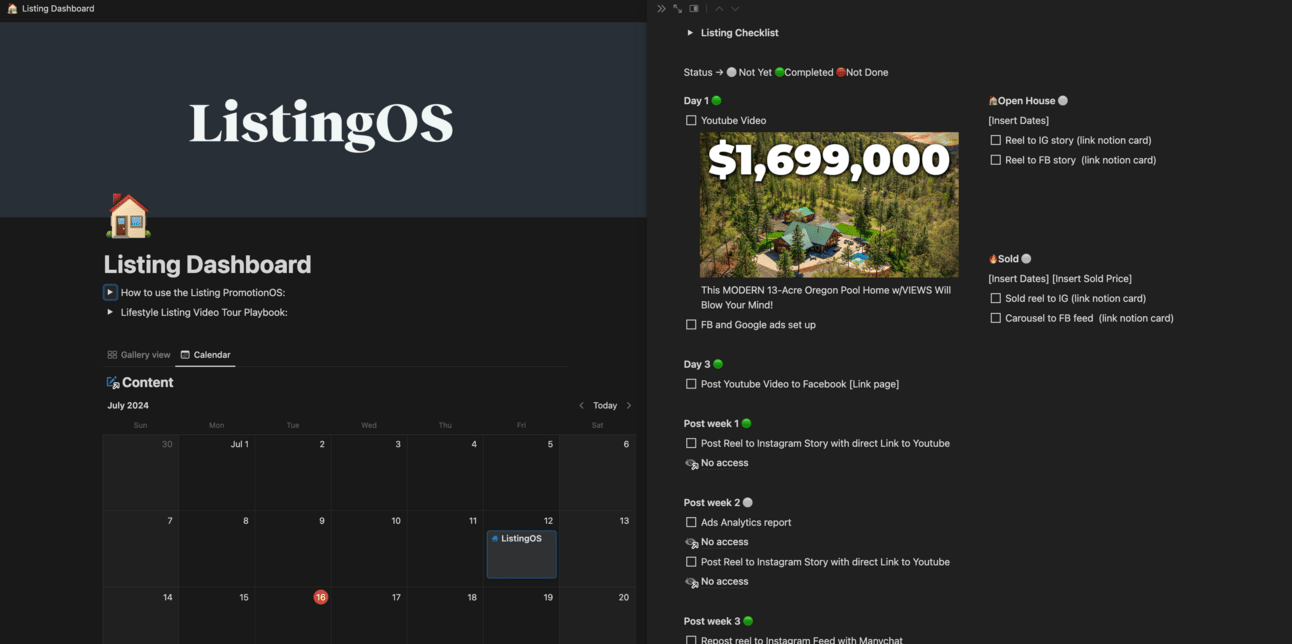Check Reel to IG story checkbox
Image resolution: width=1292 pixels, height=644 pixels.
pyautogui.click(x=995, y=141)
